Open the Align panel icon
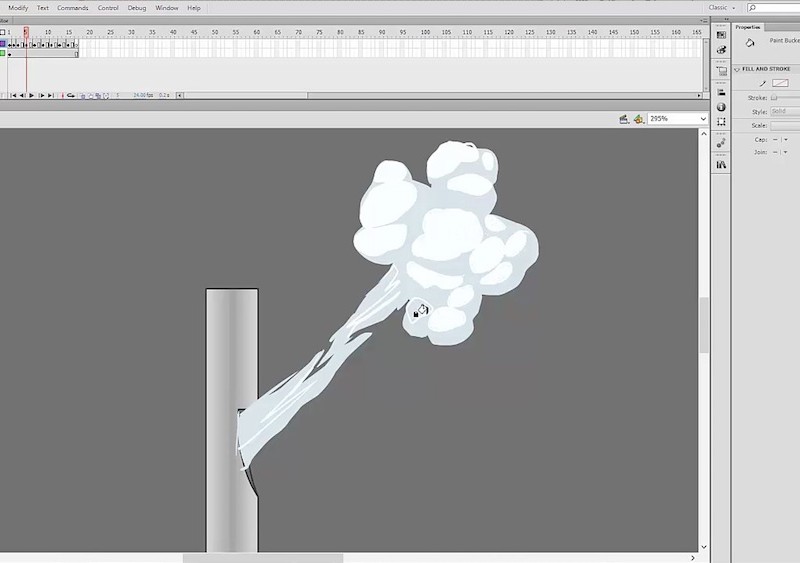 coord(721,93)
